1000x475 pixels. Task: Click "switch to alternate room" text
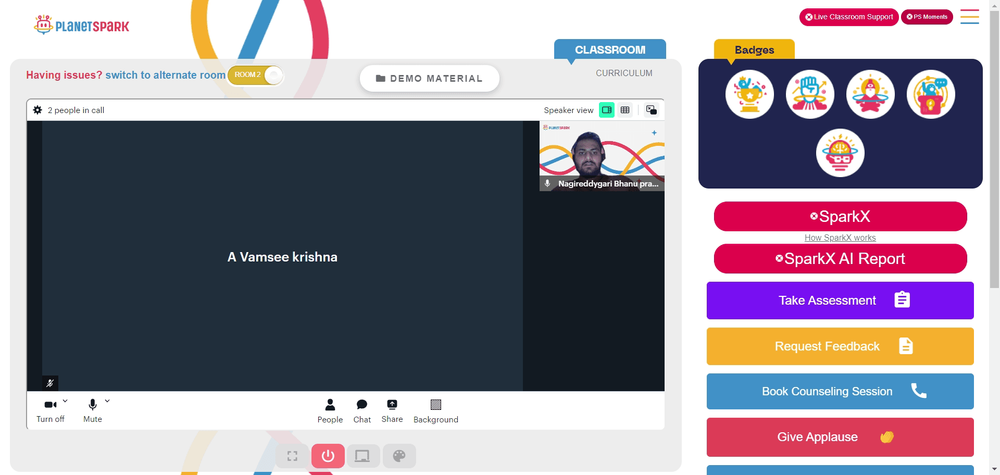(x=165, y=75)
